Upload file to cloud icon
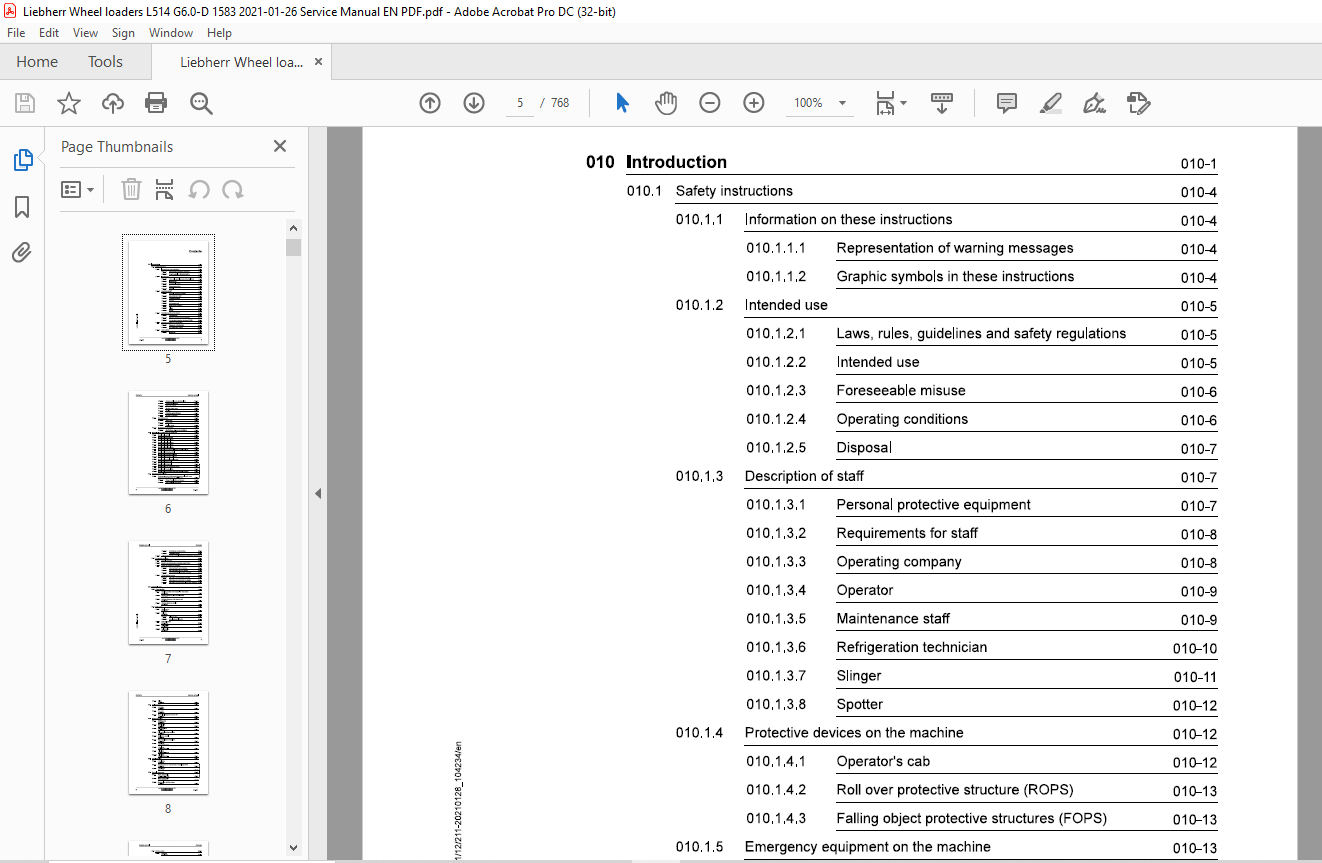This screenshot has height=863, width=1322. pyautogui.click(x=113, y=103)
